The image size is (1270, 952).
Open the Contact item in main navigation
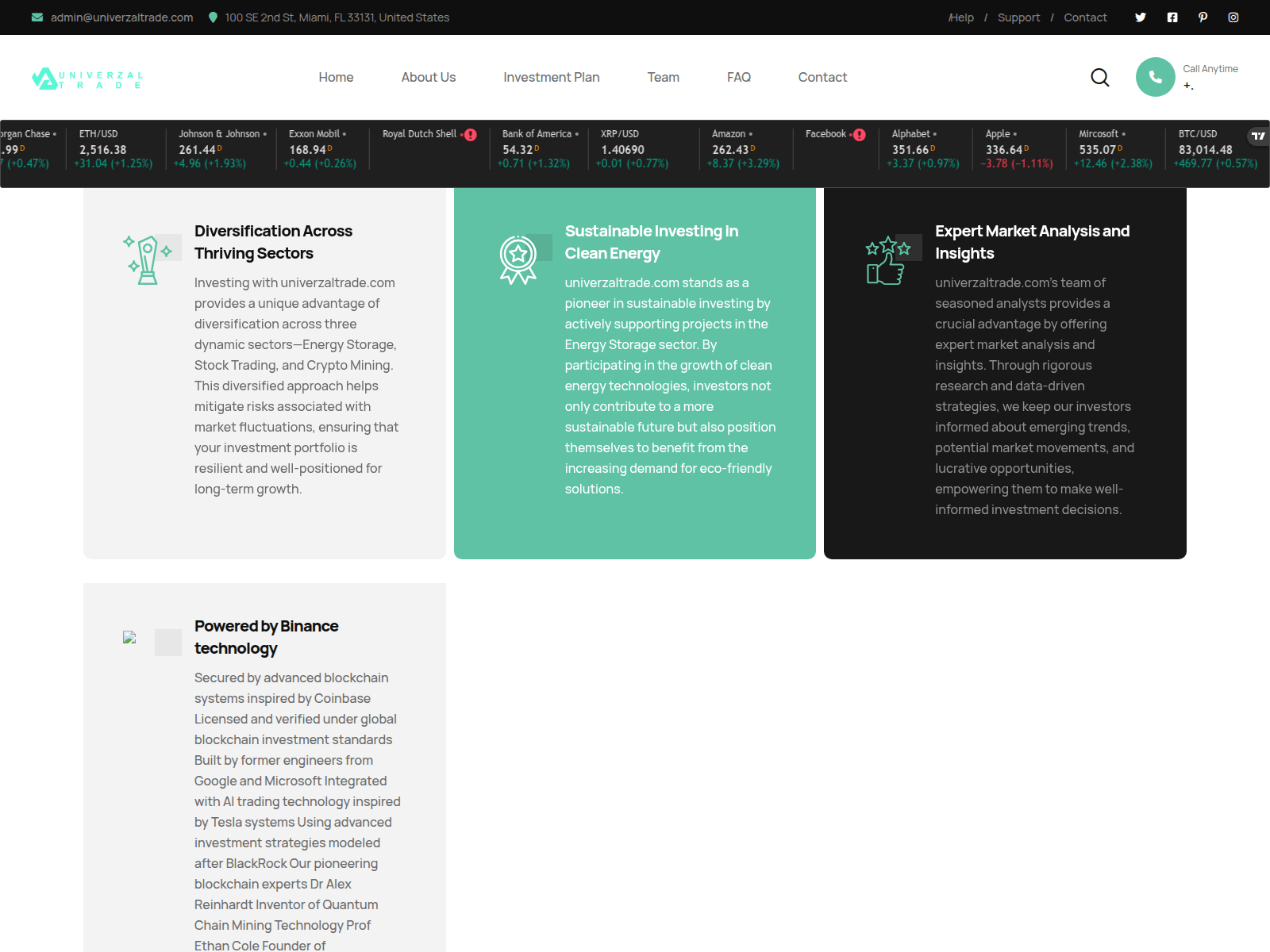[x=823, y=77]
